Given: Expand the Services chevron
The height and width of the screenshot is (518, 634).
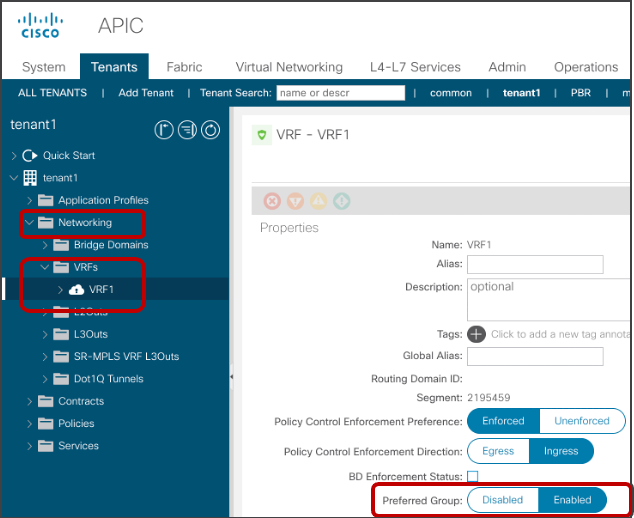Looking at the screenshot, I should click(29, 446).
